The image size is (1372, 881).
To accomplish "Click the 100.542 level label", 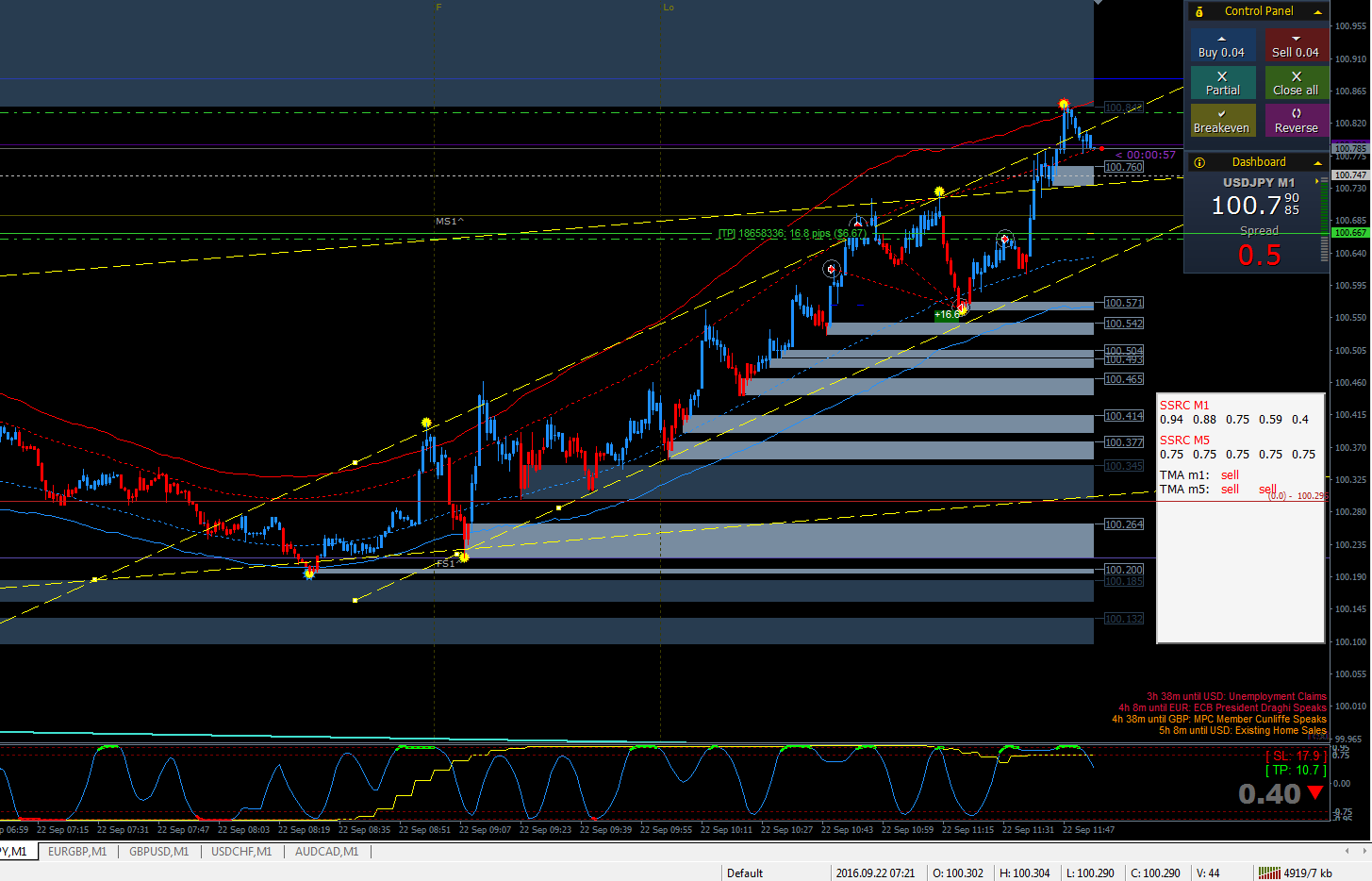I will click(x=1123, y=324).
